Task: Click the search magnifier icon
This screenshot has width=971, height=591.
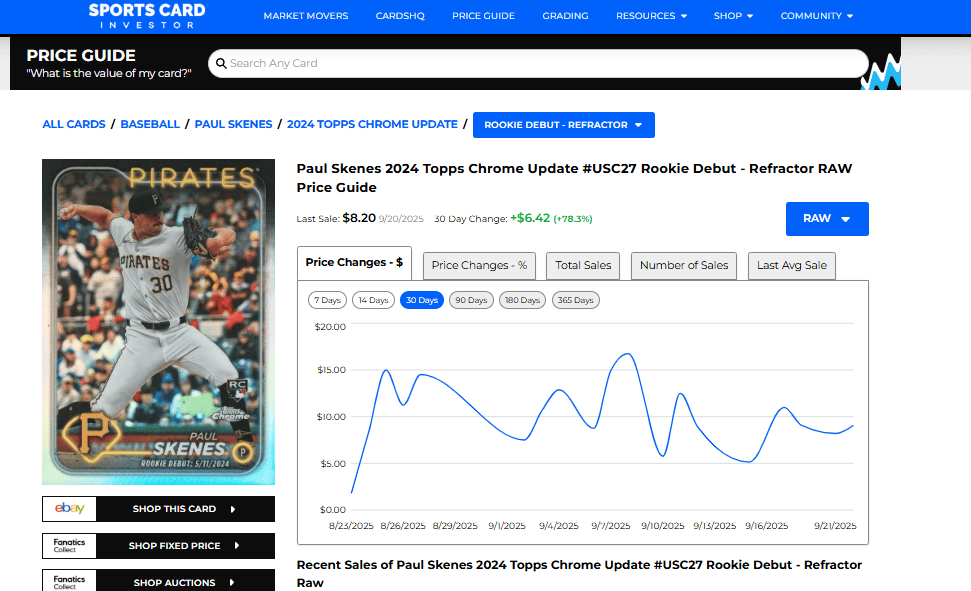Action: tap(219, 63)
